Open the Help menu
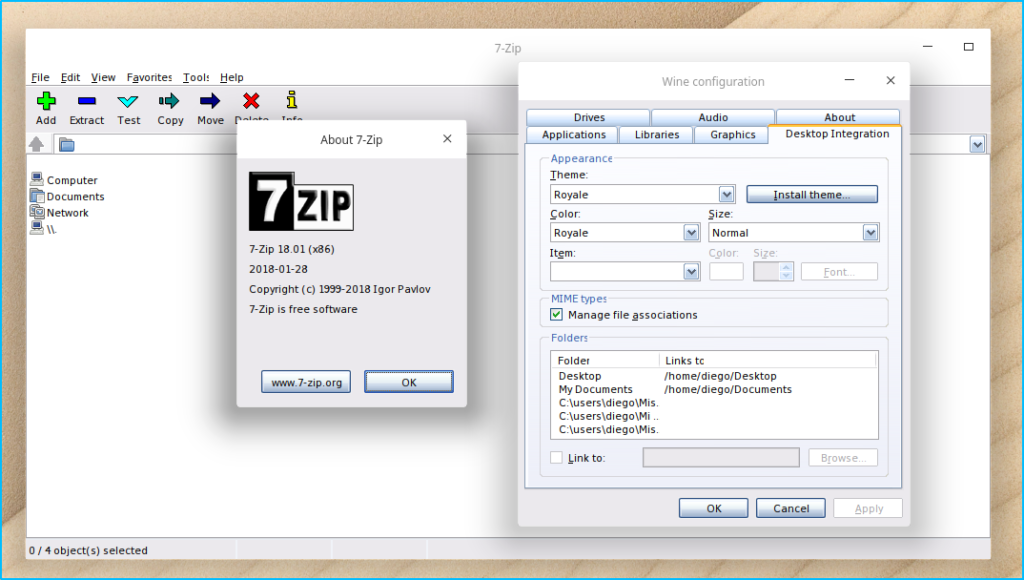The width and height of the screenshot is (1024, 580). click(x=232, y=77)
